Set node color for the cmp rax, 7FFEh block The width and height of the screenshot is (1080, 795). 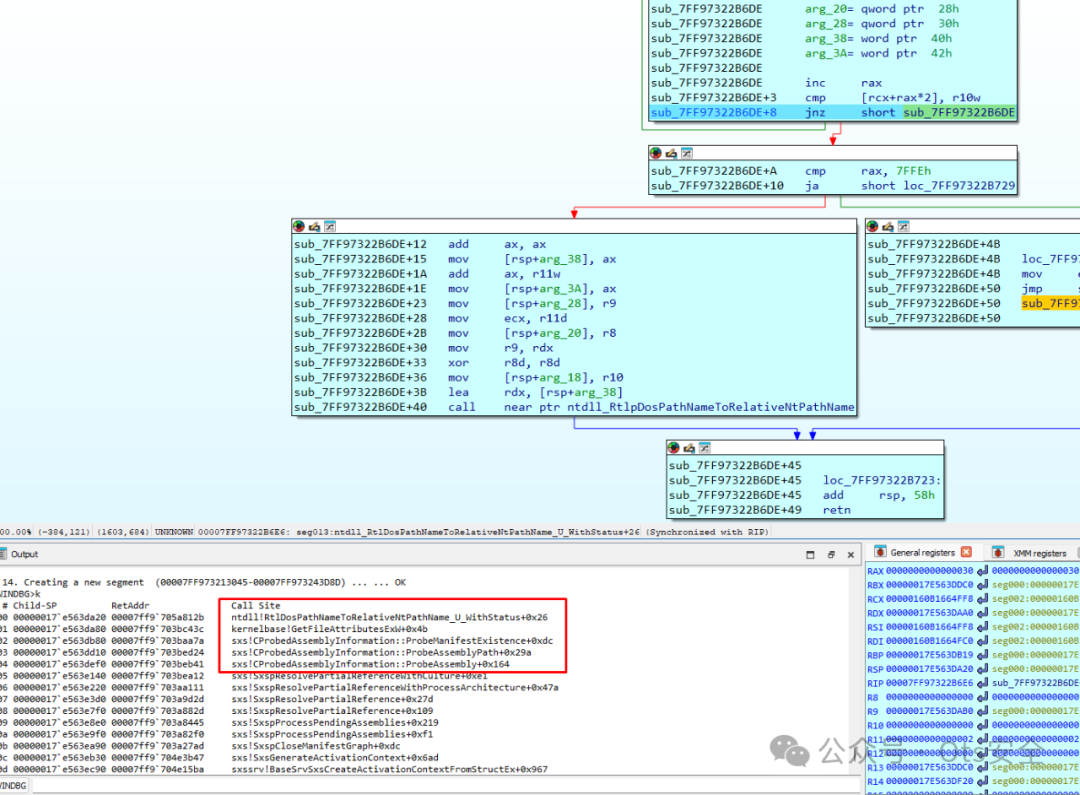coord(656,153)
